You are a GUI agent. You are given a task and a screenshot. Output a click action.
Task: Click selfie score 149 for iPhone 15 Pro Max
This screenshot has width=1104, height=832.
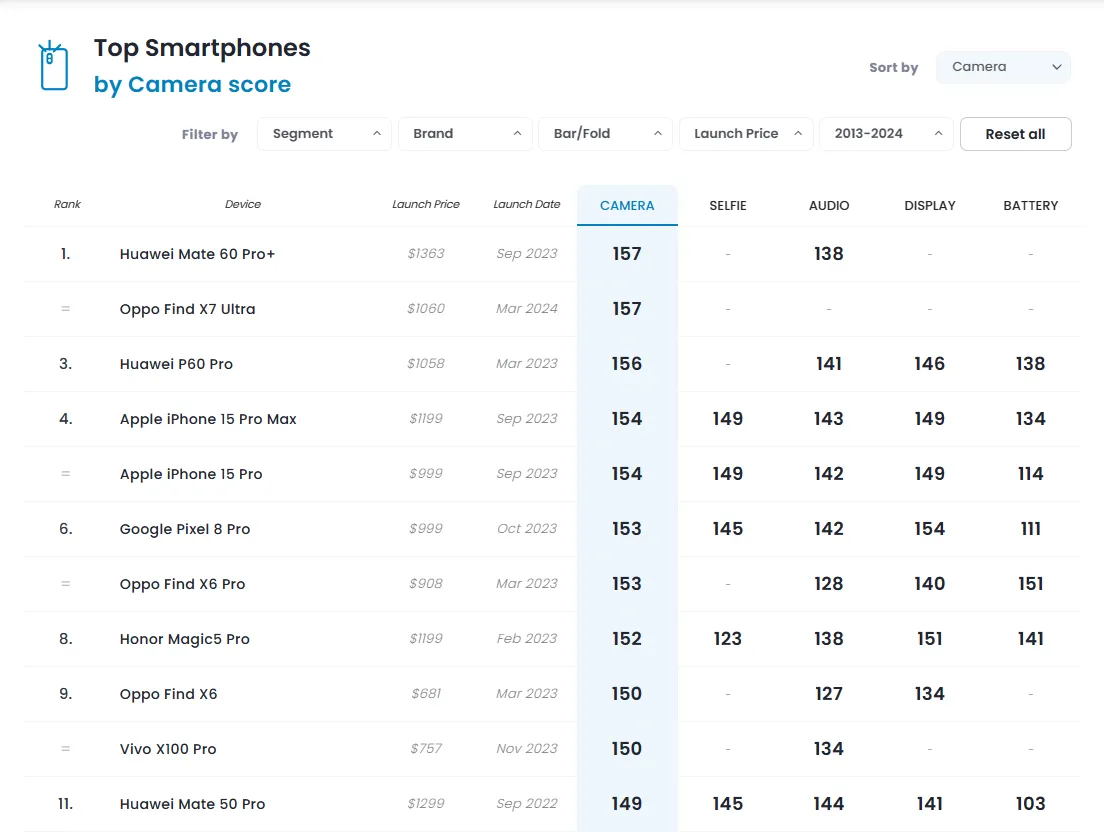pos(728,419)
